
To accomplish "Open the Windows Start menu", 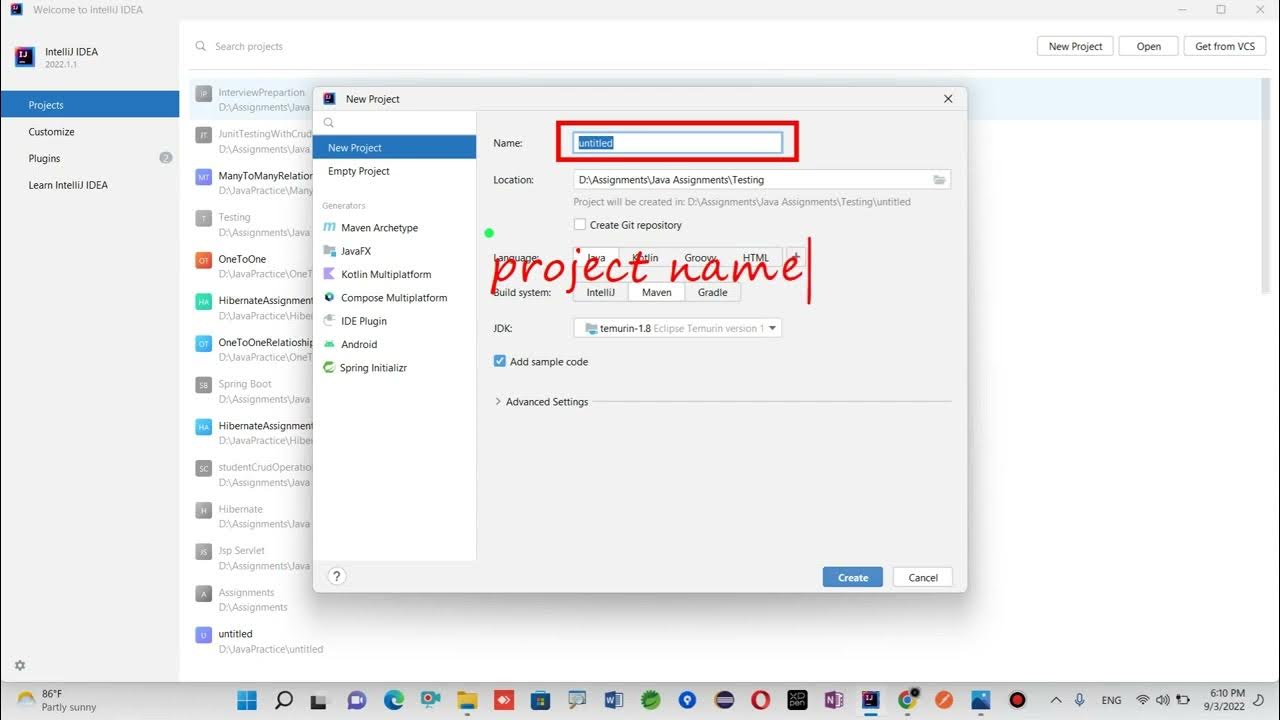I will point(247,700).
